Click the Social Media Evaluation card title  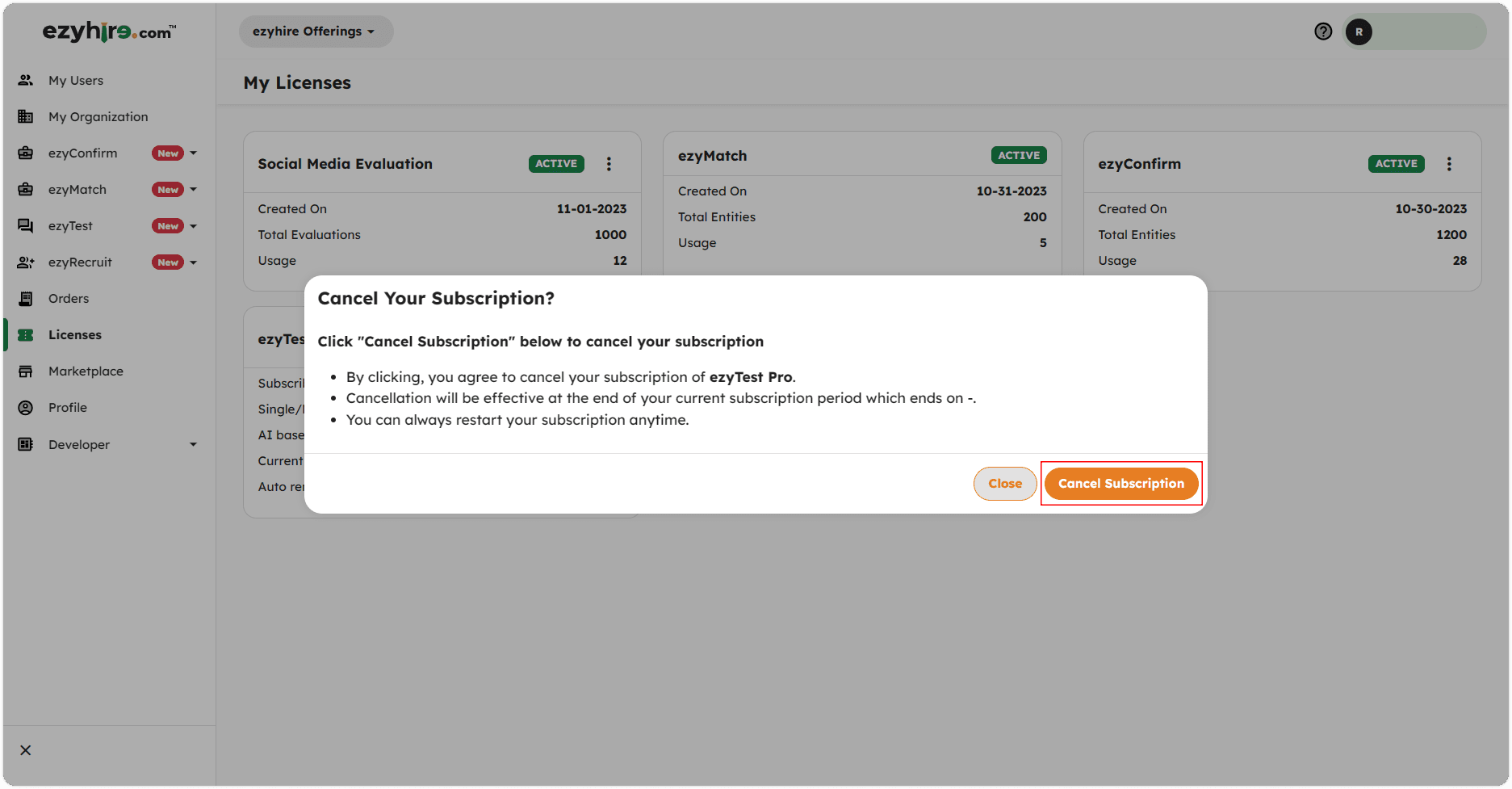click(346, 164)
